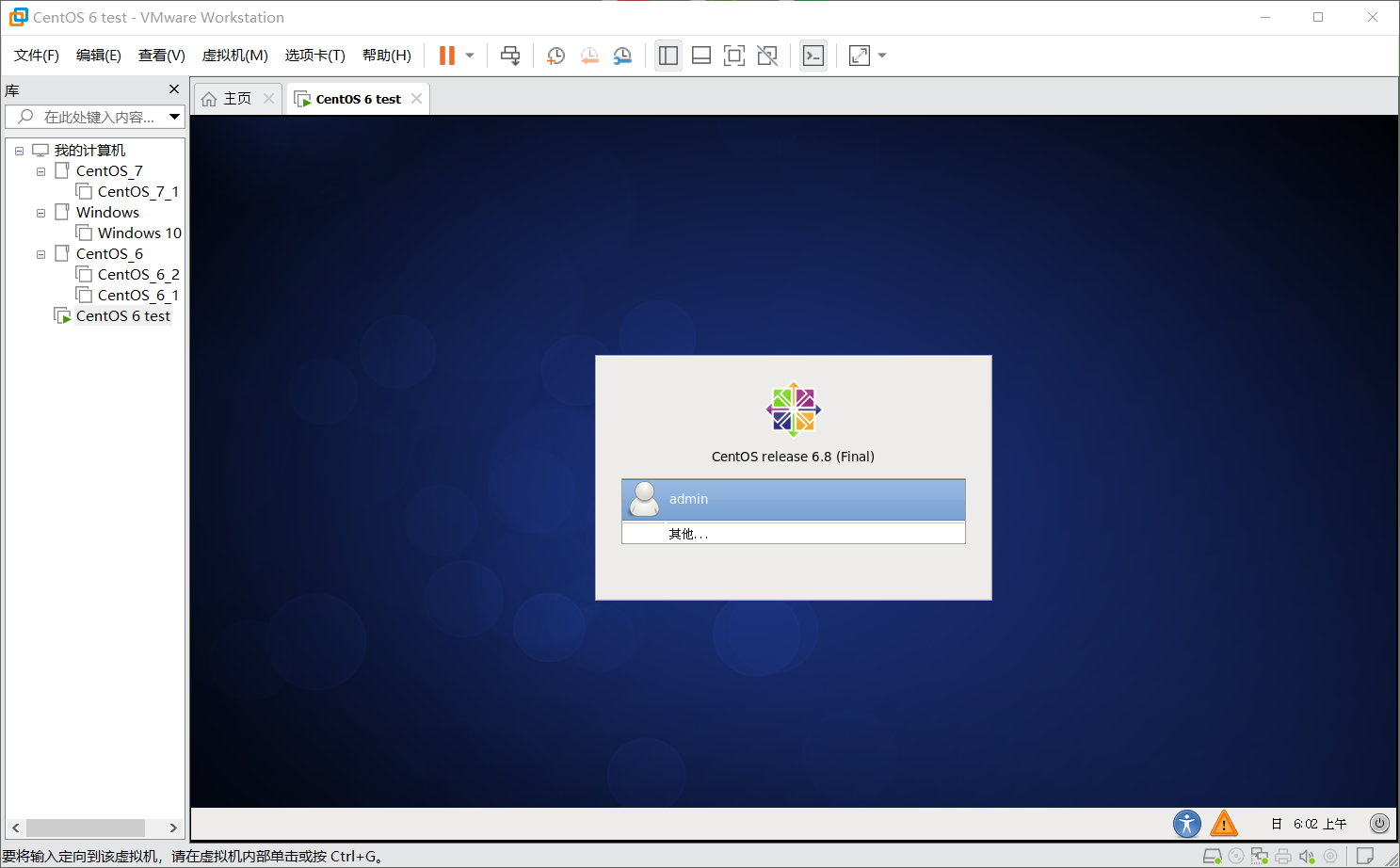Select the admin user on login screen

(794, 499)
